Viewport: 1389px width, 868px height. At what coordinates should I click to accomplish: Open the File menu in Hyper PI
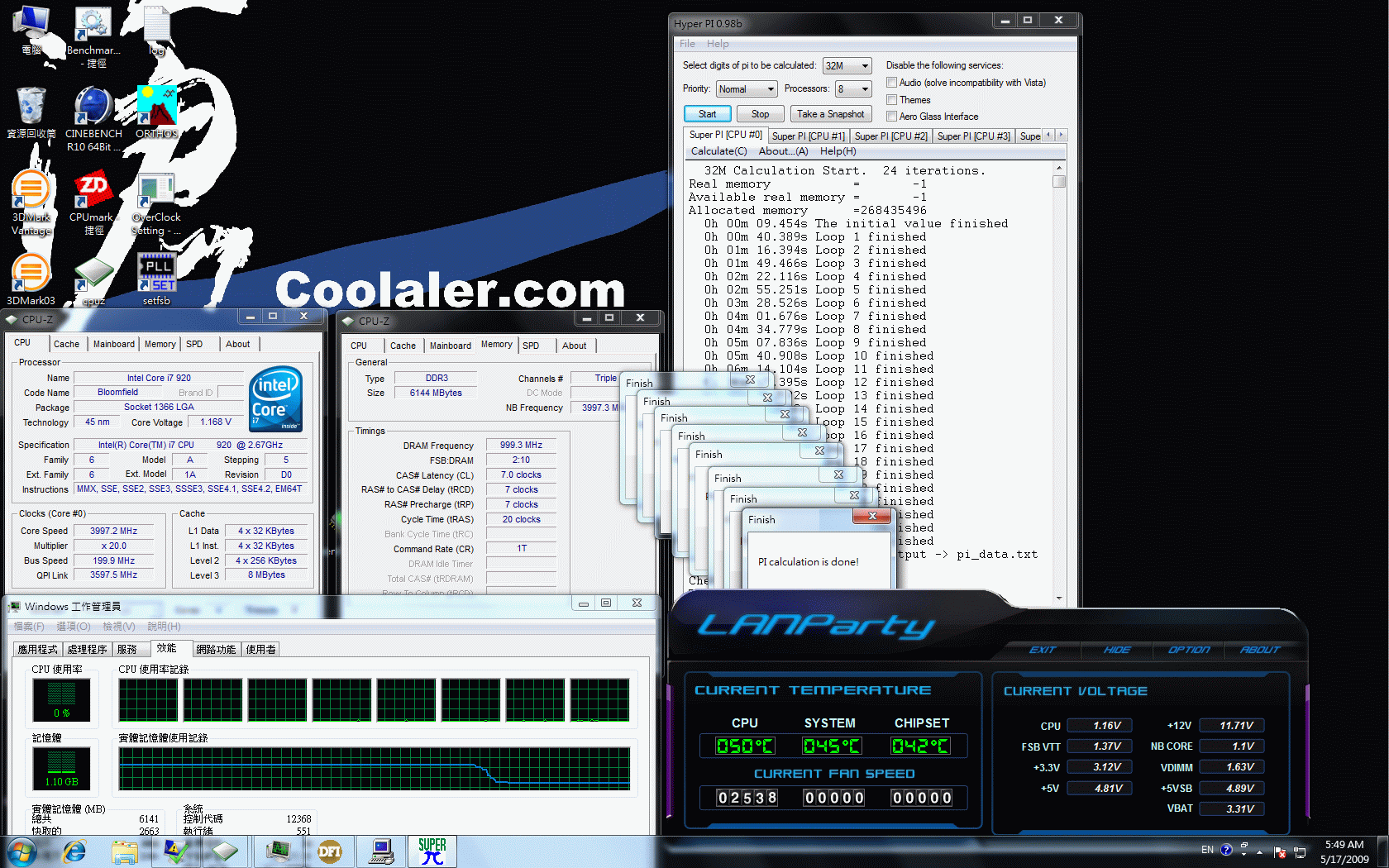click(687, 44)
